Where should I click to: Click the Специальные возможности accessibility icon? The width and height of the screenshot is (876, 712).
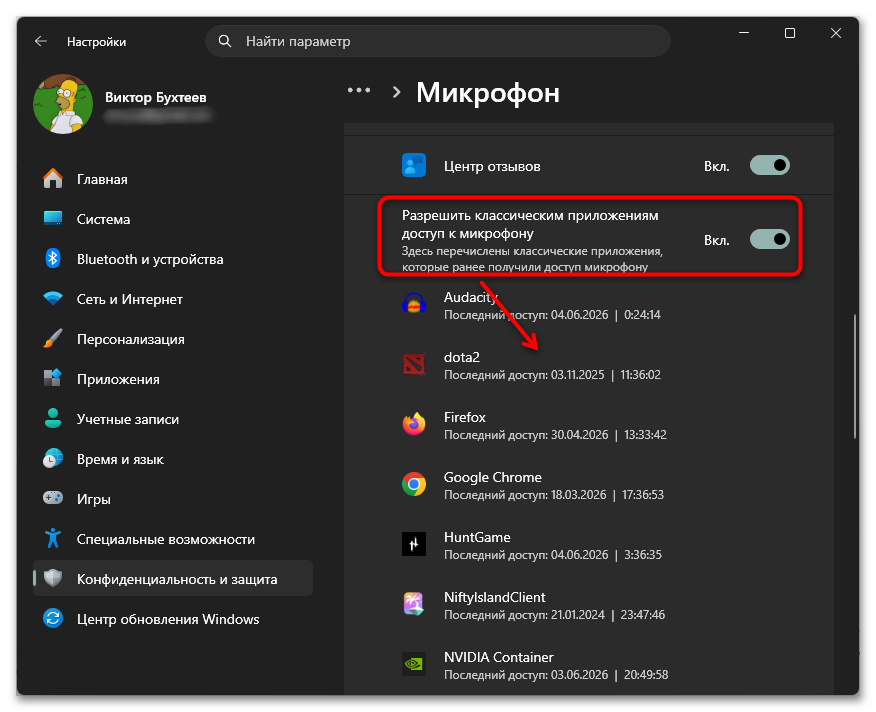coord(53,539)
